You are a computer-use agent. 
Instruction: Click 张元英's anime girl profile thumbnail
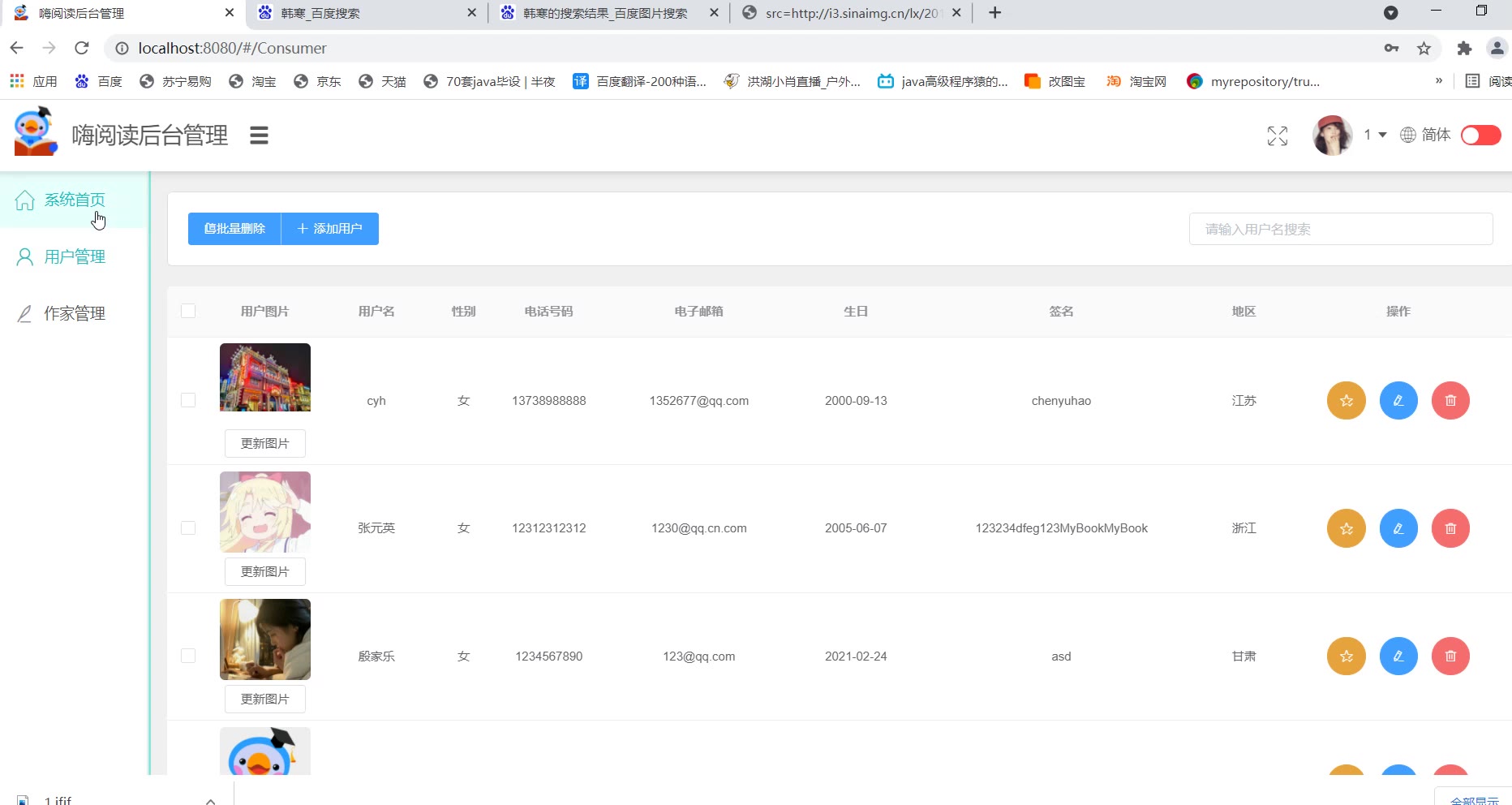pos(265,512)
